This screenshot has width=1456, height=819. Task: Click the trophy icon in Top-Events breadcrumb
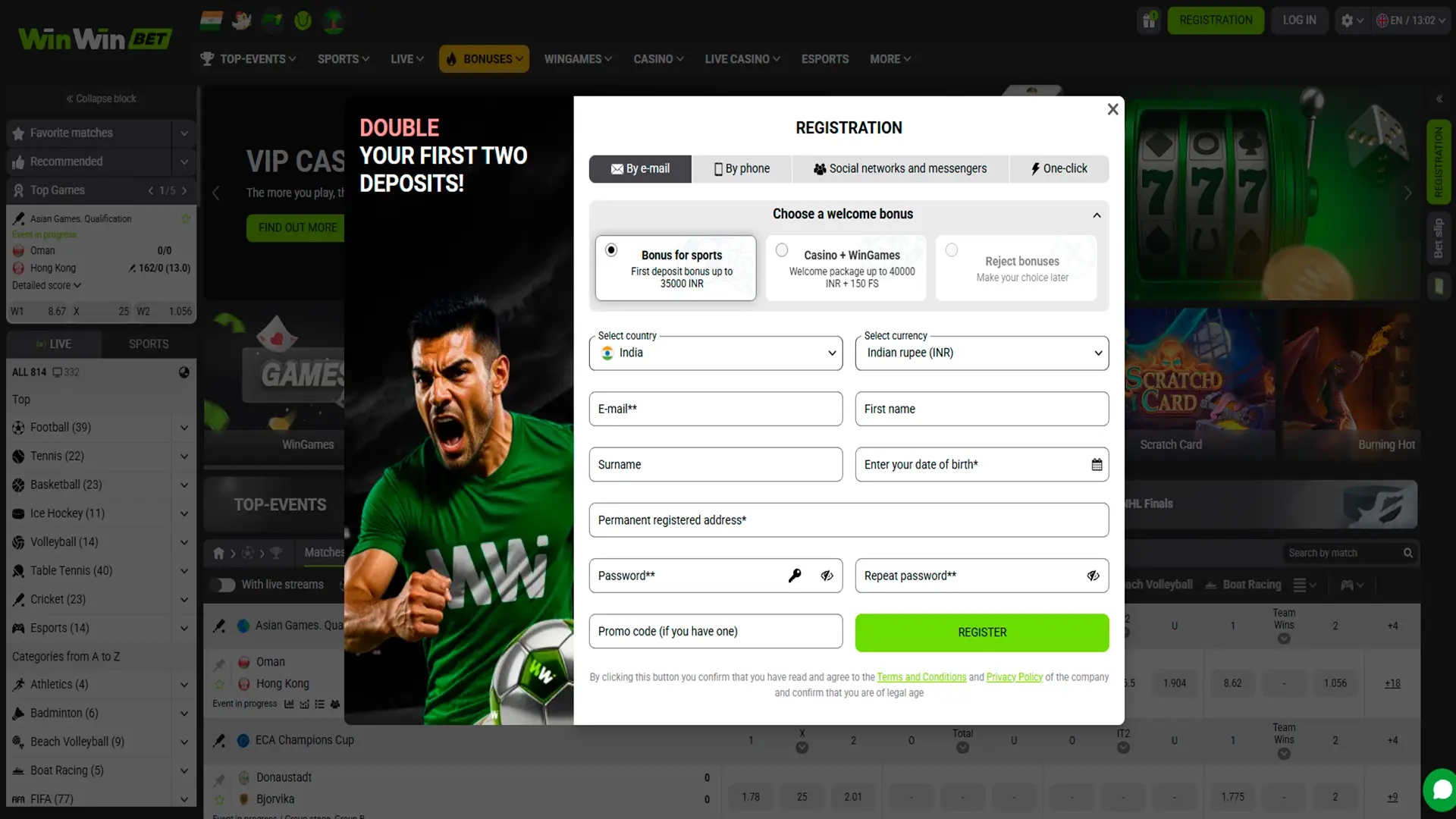click(x=276, y=553)
